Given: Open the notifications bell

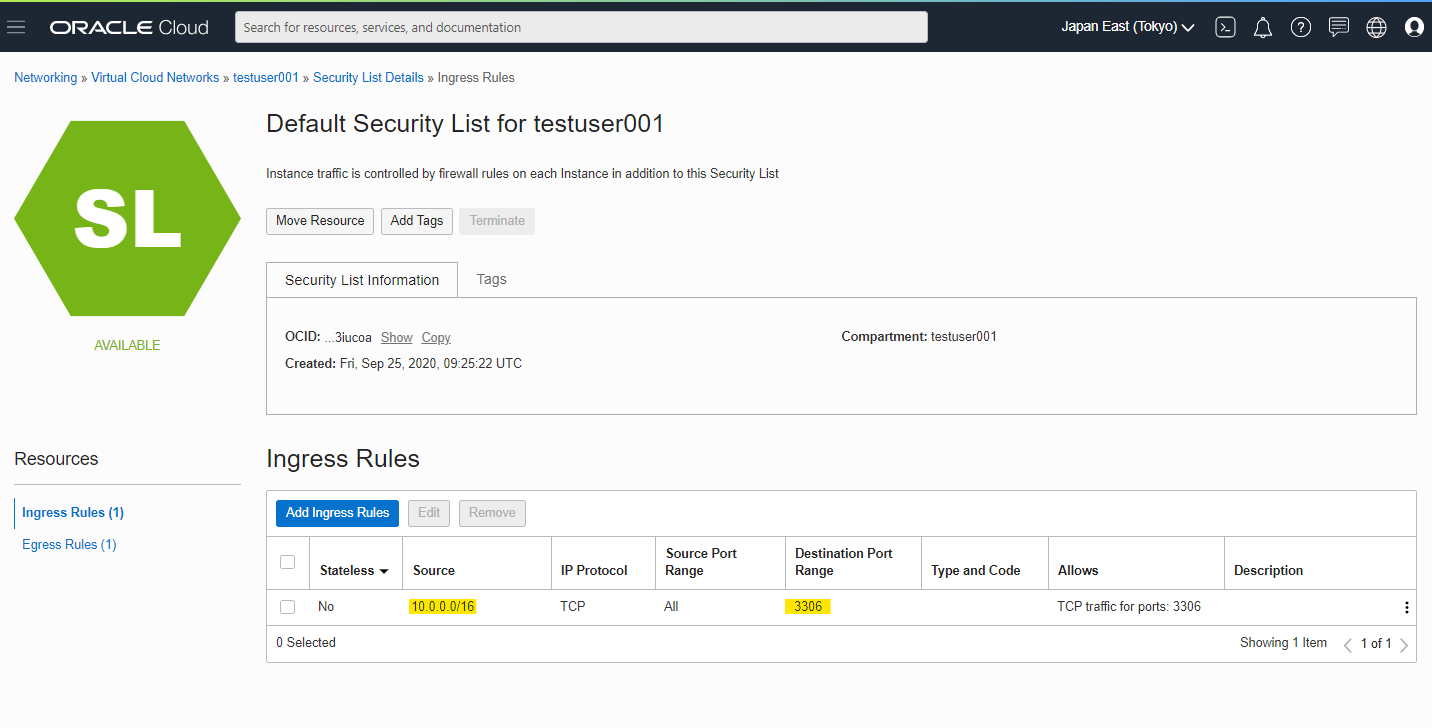Looking at the screenshot, I should [1263, 27].
